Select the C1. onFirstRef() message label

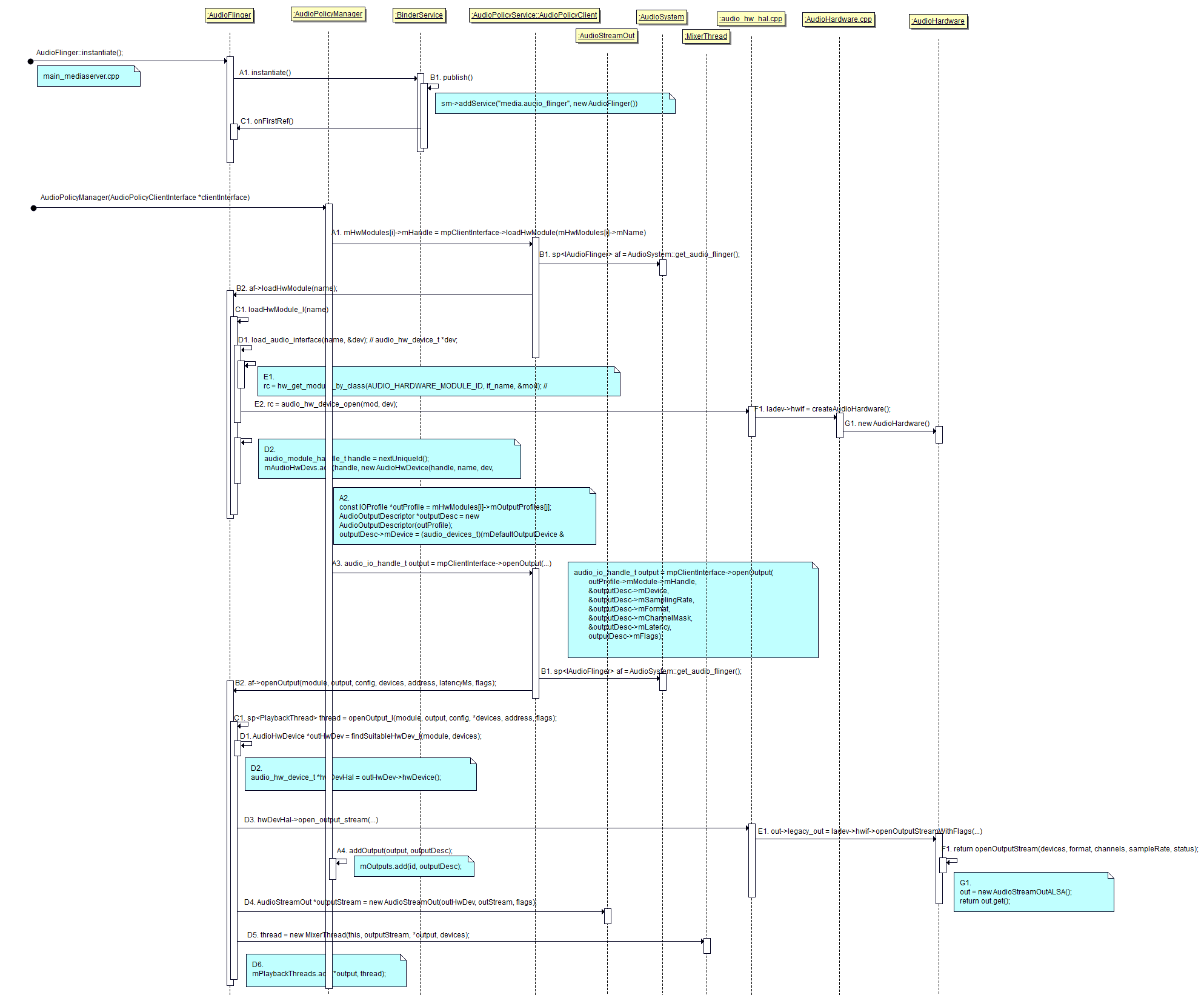[267, 121]
